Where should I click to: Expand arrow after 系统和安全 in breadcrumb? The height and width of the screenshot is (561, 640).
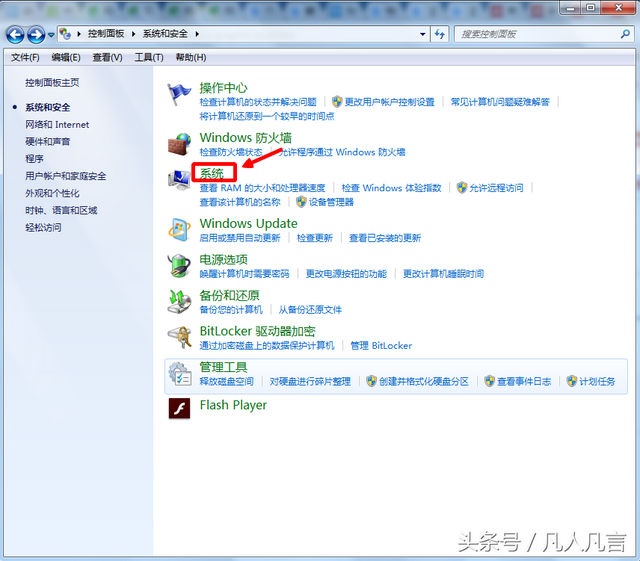[197, 34]
